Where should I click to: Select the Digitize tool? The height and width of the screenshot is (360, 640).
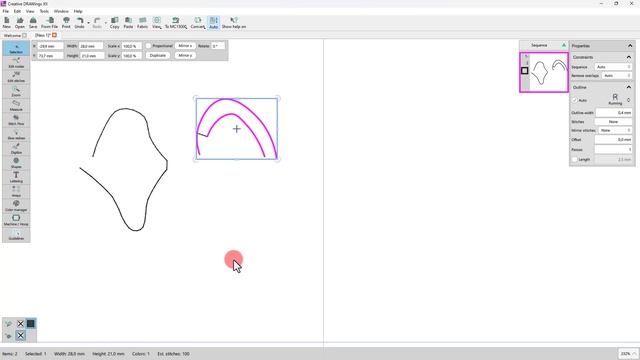point(16,149)
